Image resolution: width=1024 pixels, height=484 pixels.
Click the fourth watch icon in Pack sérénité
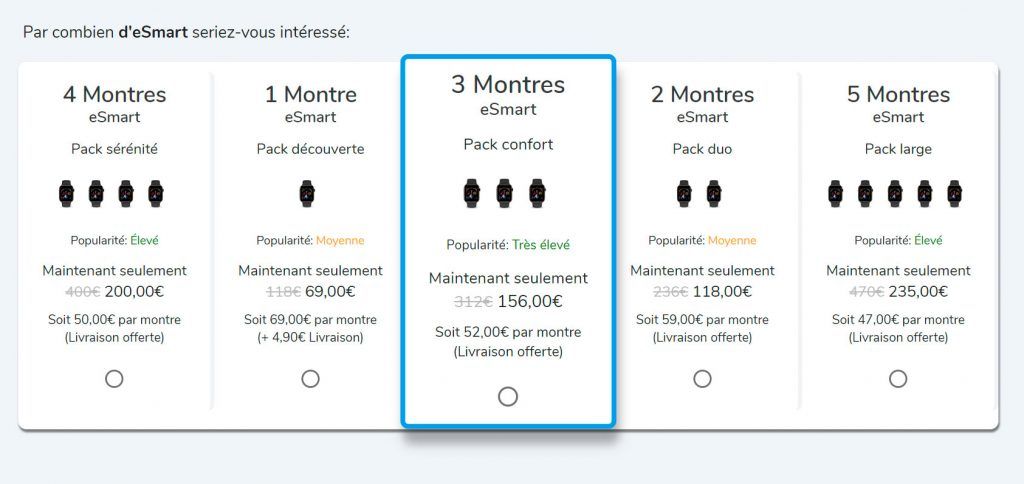click(x=155, y=194)
